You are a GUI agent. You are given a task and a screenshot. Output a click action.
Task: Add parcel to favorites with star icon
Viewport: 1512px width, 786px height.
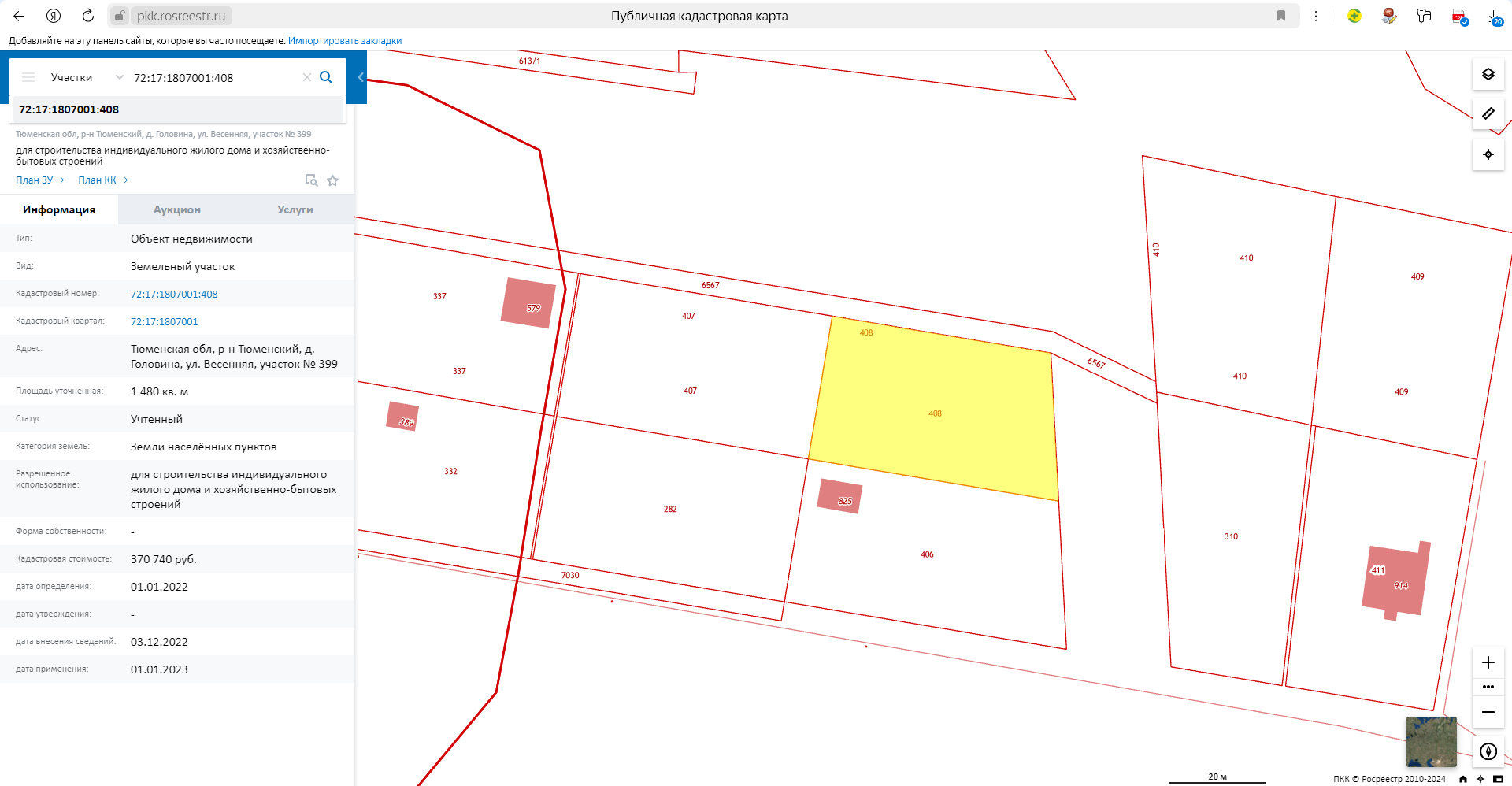[333, 180]
